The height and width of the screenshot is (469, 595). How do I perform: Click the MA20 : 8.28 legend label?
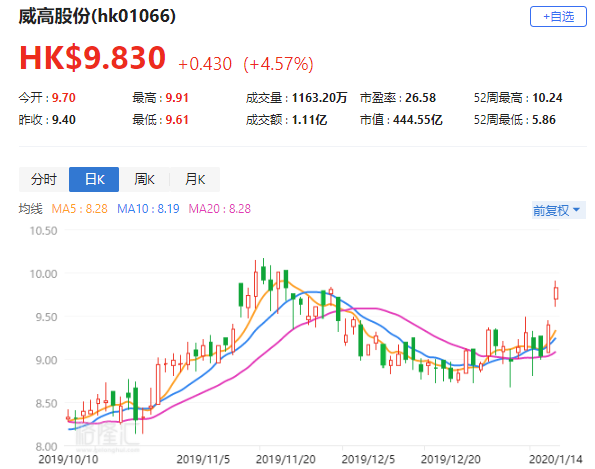[220, 209]
